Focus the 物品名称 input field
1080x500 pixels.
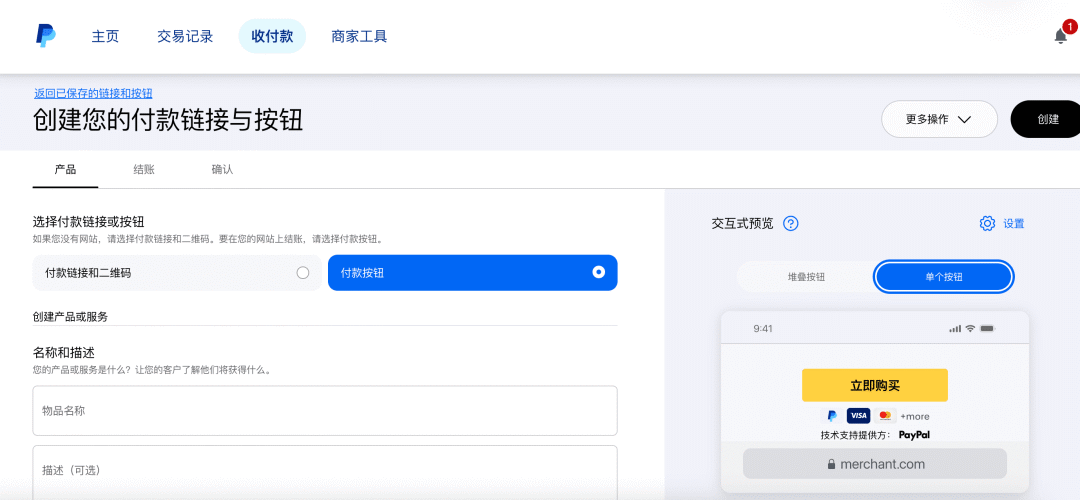325,410
